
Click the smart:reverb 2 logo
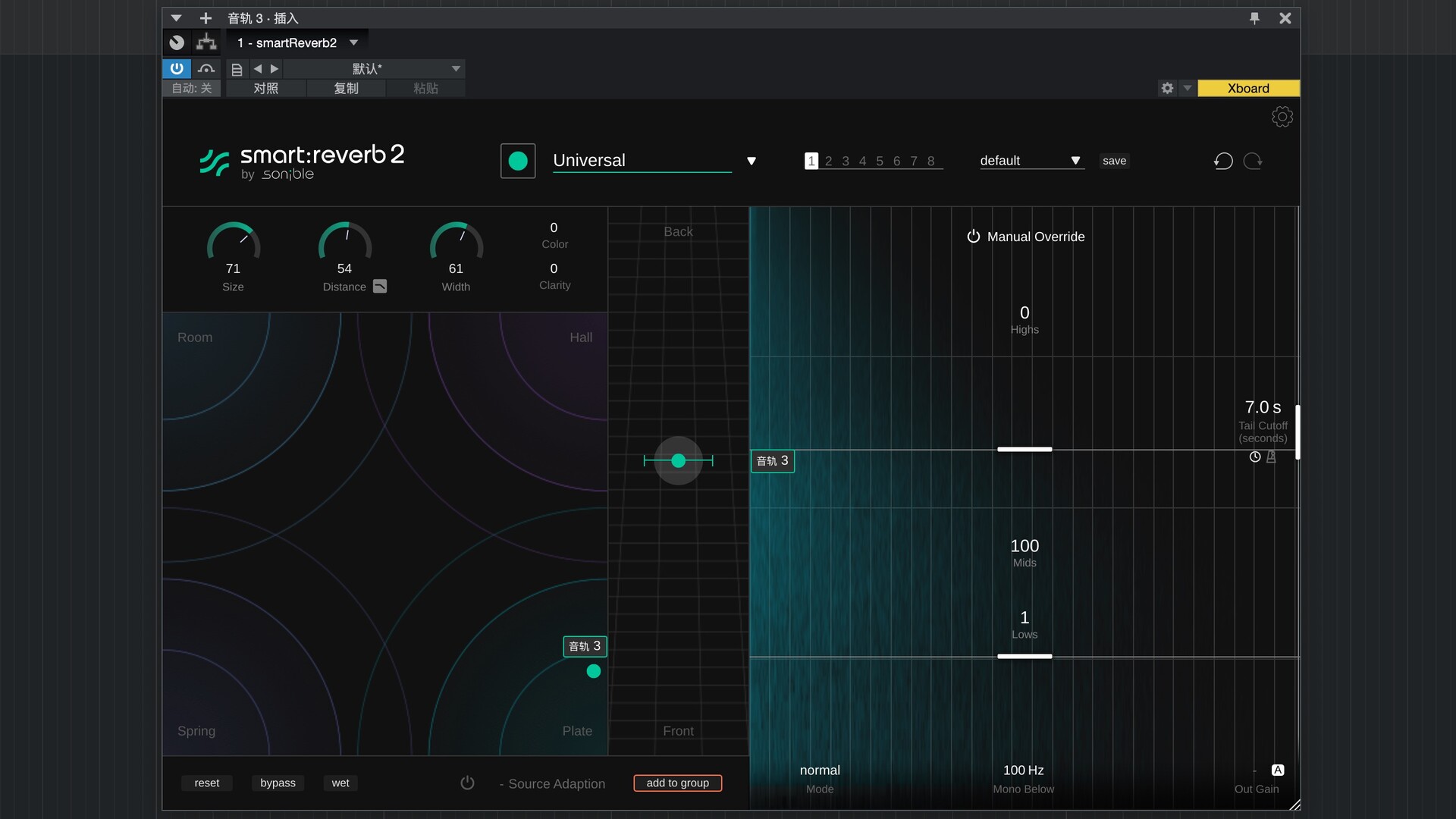click(x=302, y=162)
